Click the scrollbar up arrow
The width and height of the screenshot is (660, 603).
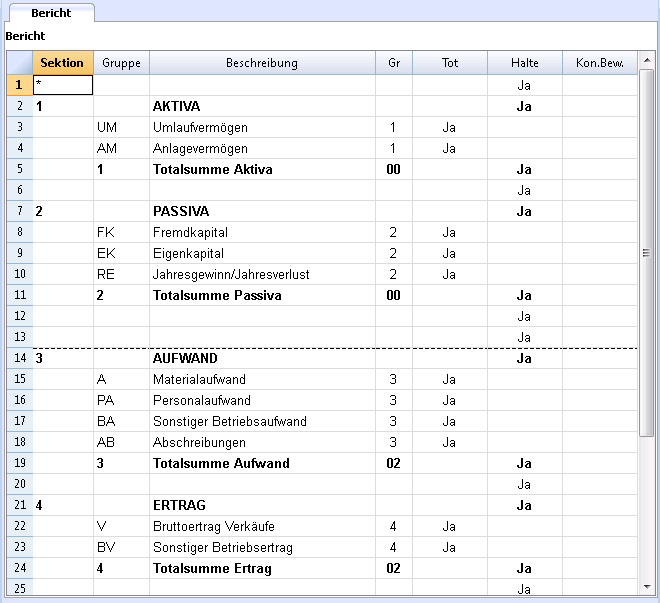coord(647,60)
